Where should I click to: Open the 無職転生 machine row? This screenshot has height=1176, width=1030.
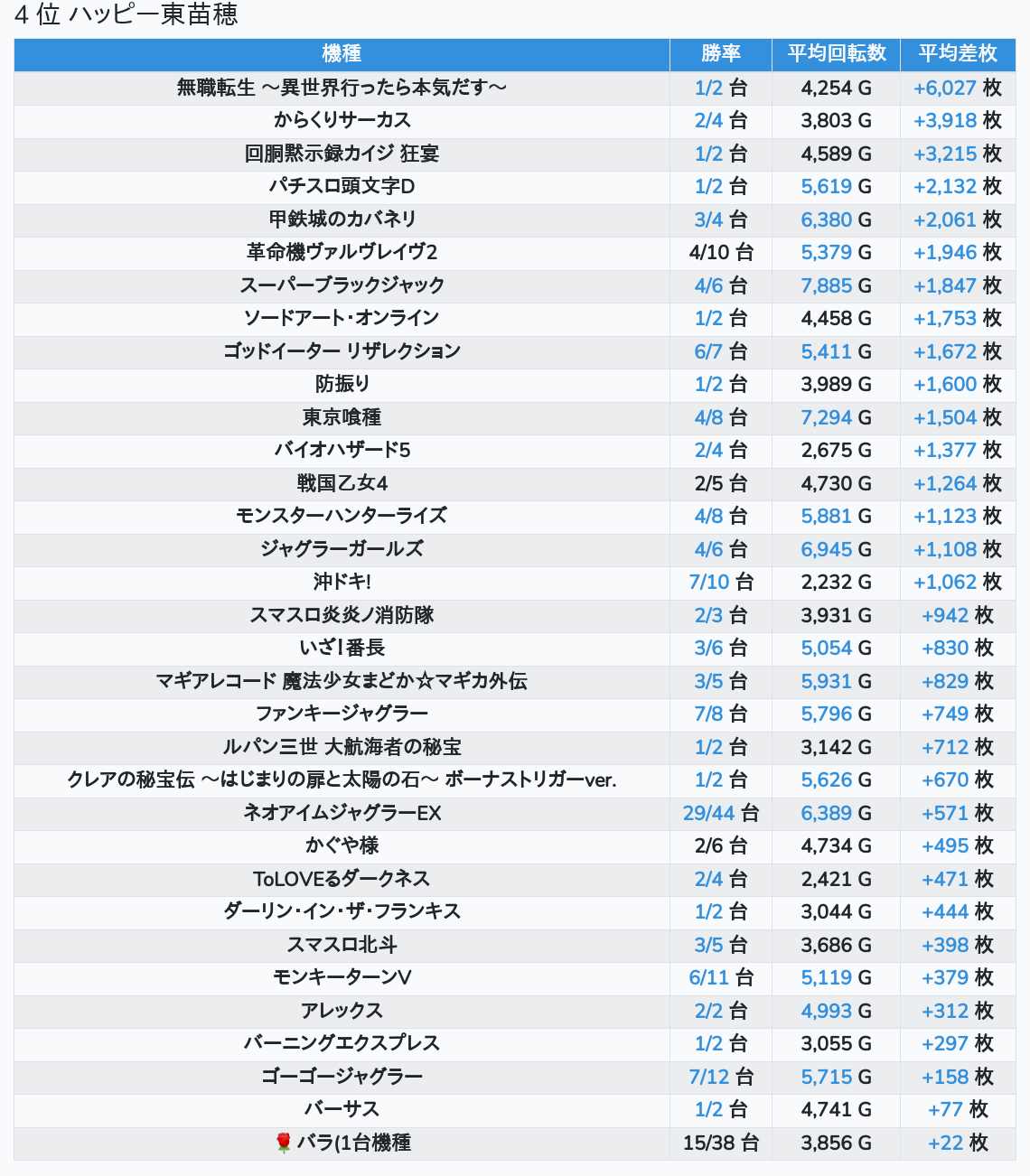[342, 88]
